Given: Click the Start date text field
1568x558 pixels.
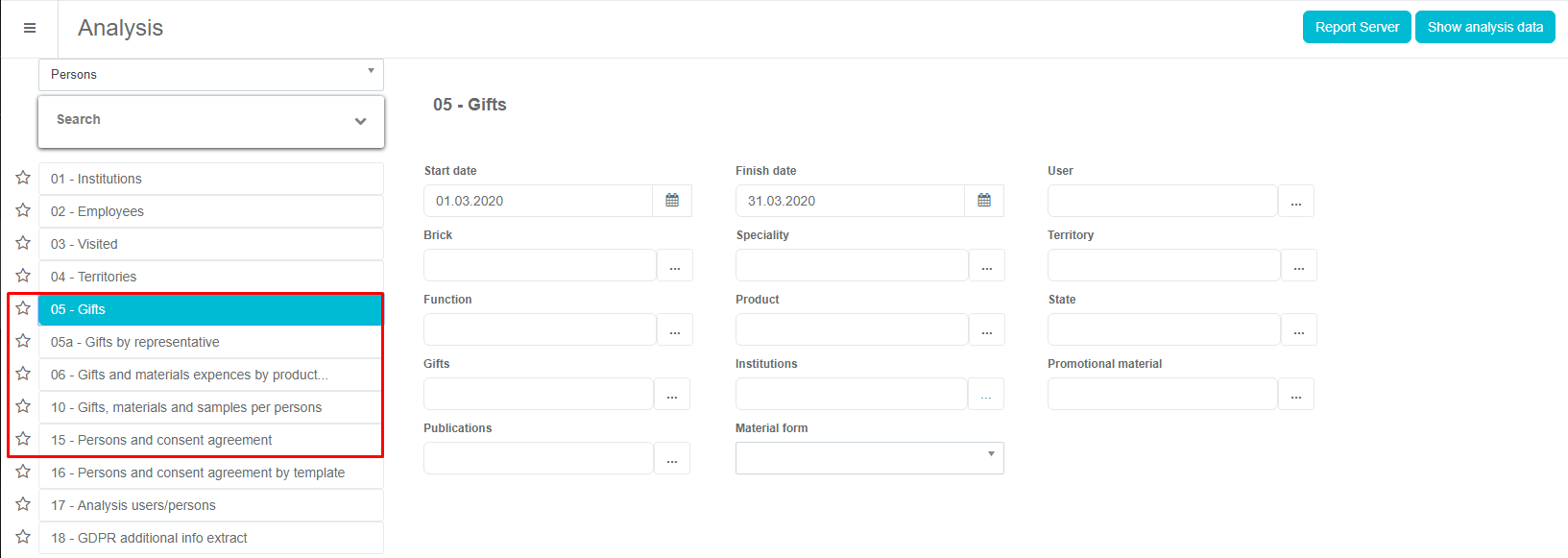Looking at the screenshot, I should click(x=538, y=201).
